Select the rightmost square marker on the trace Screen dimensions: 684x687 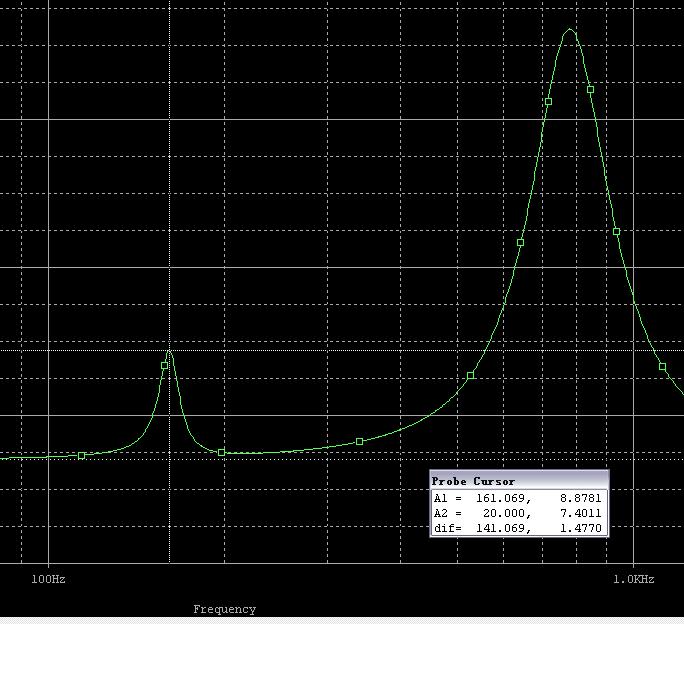tap(663, 367)
